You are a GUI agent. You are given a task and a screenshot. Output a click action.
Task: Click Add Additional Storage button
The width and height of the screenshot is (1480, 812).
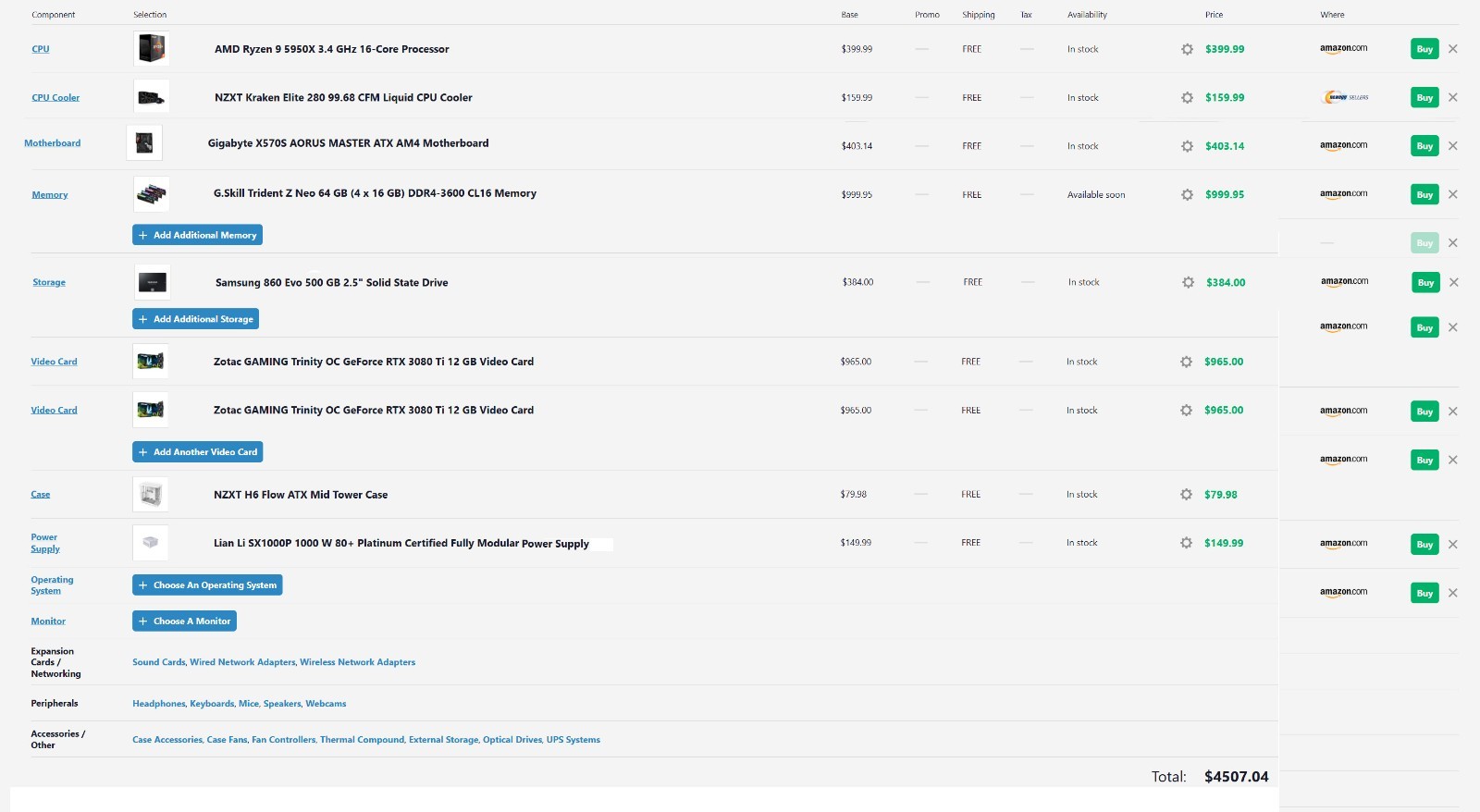tap(195, 319)
